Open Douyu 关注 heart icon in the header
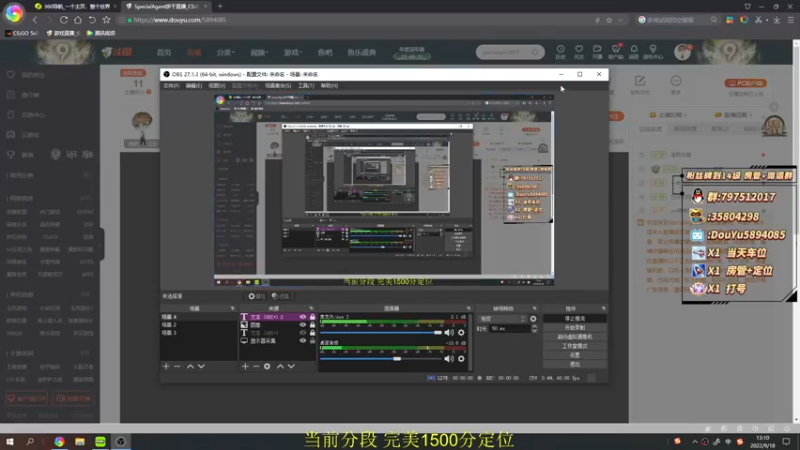This screenshot has height=450, width=800. click(x=579, y=52)
